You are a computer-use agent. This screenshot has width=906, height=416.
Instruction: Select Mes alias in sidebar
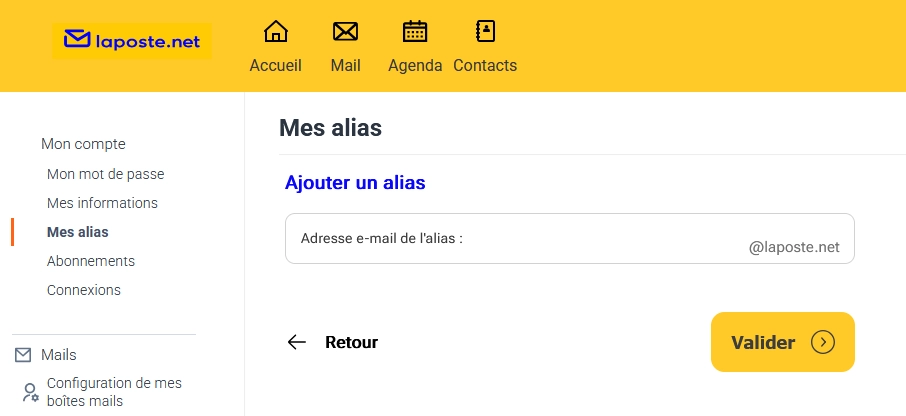[x=78, y=232]
